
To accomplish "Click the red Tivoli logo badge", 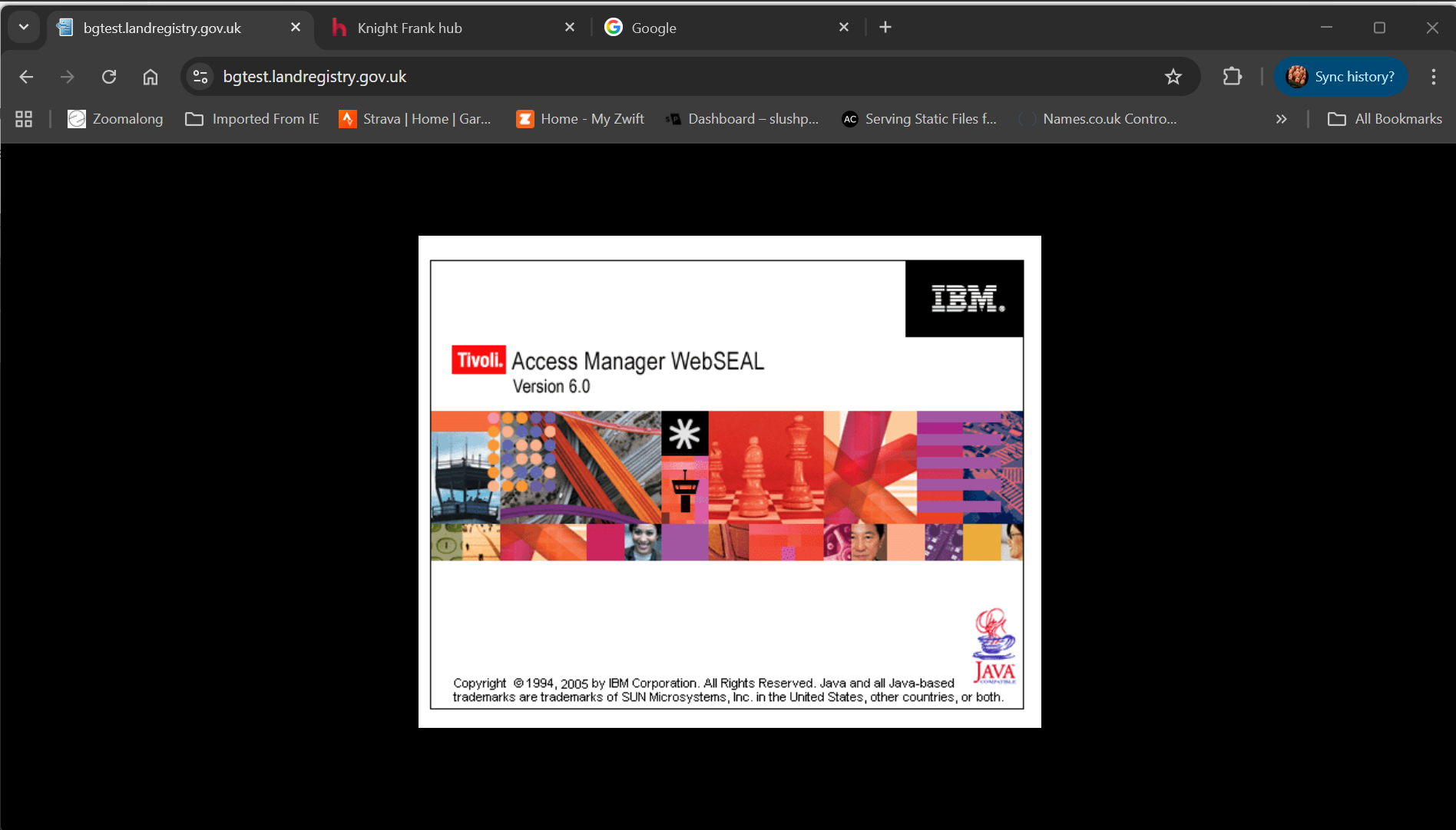I will [478, 359].
